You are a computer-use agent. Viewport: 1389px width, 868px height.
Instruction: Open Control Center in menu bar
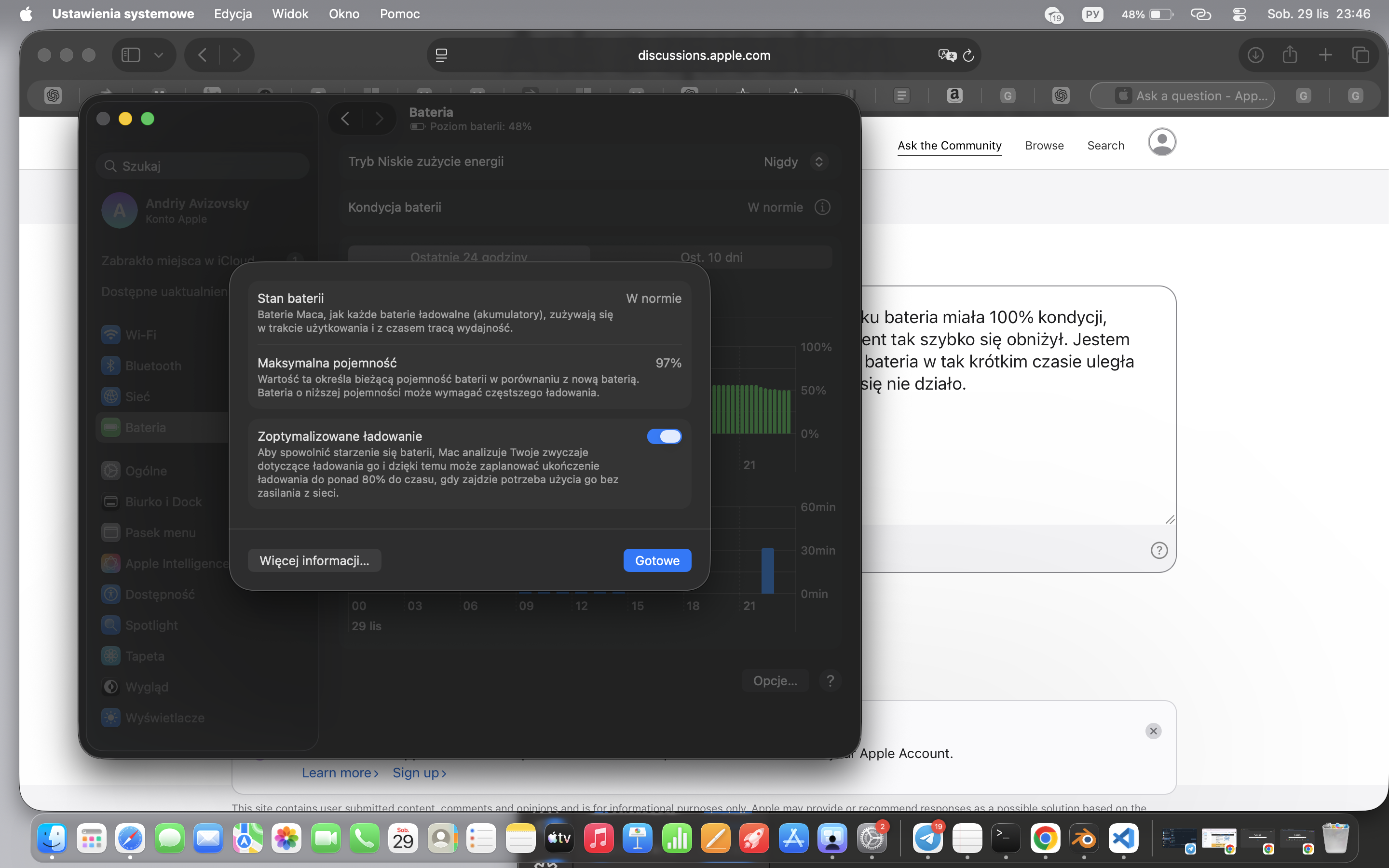[1239, 14]
